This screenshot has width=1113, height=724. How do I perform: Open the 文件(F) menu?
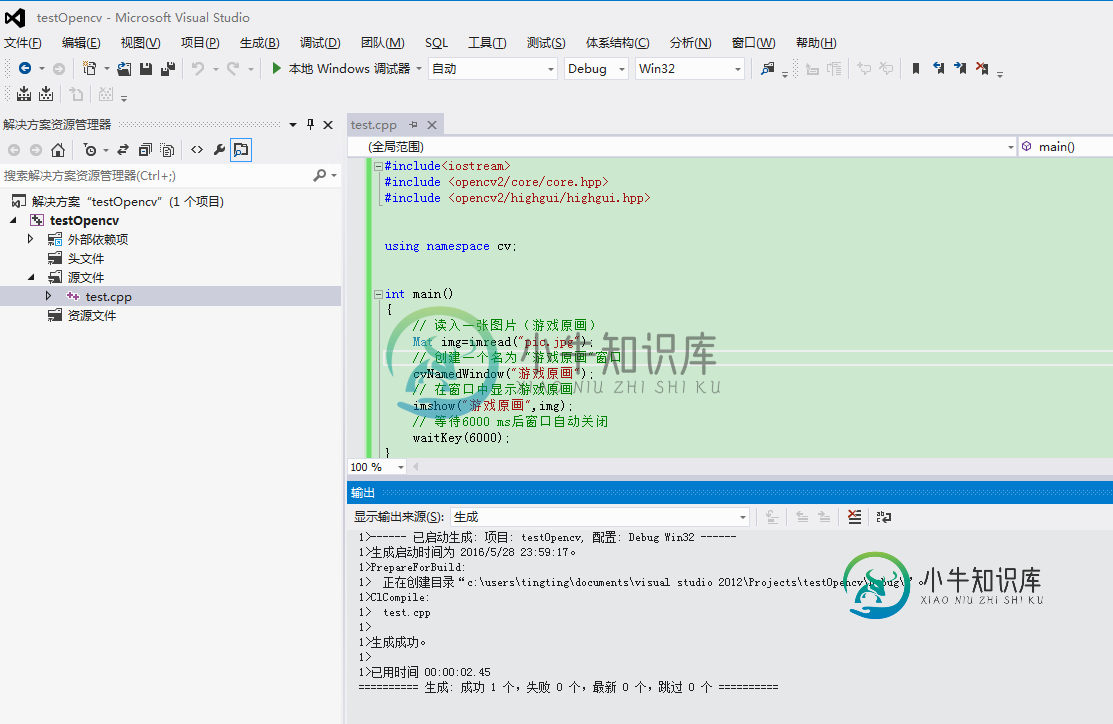[x=23, y=43]
